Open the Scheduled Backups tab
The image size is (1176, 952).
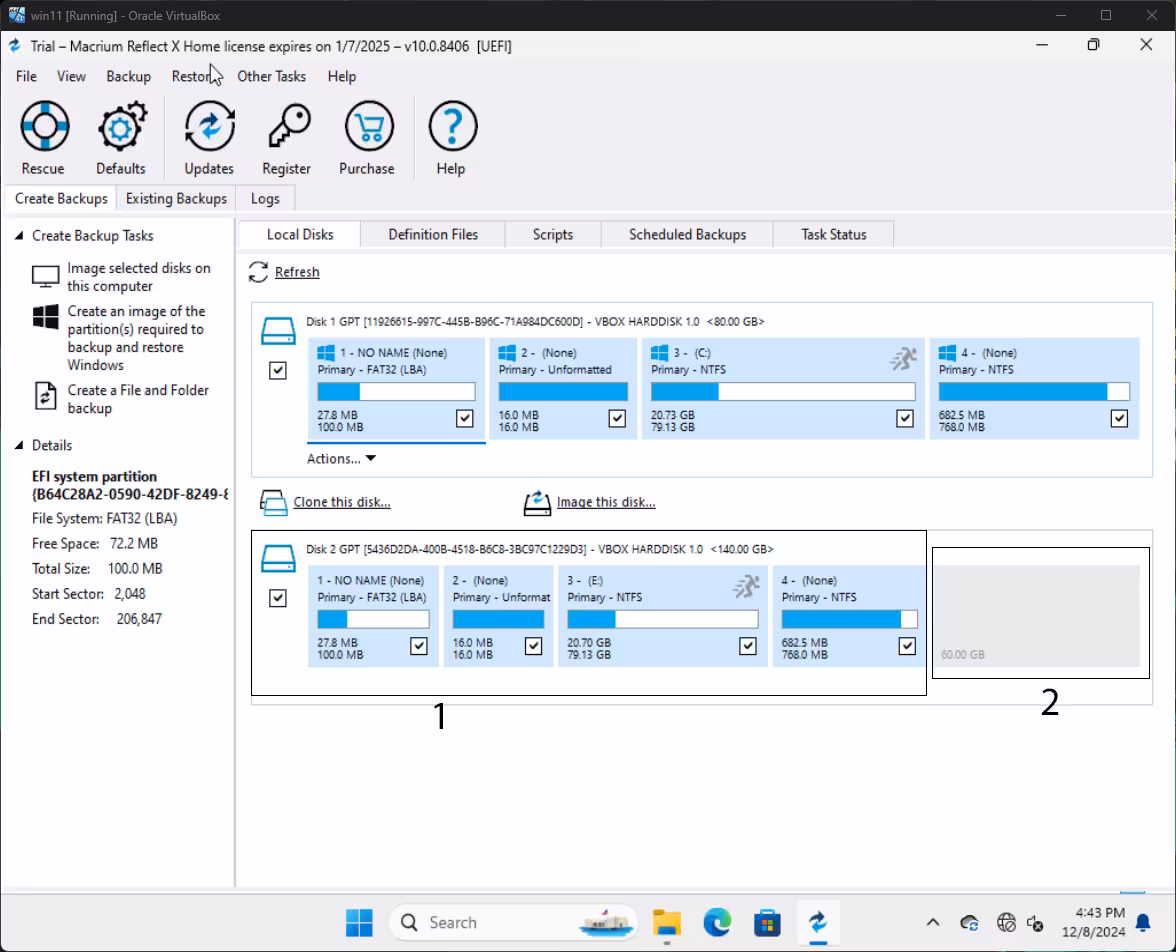pos(687,235)
